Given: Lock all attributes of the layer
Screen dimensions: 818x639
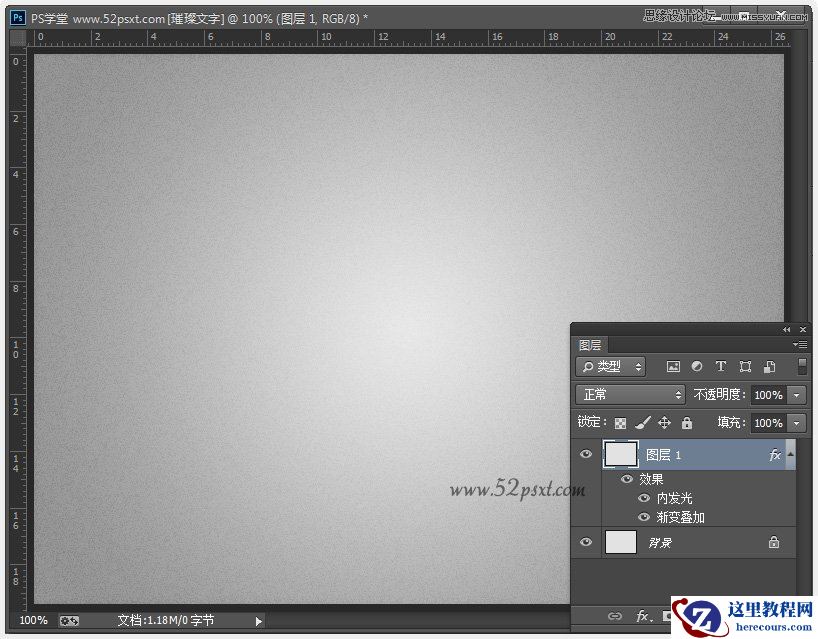Looking at the screenshot, I should 687,423.
